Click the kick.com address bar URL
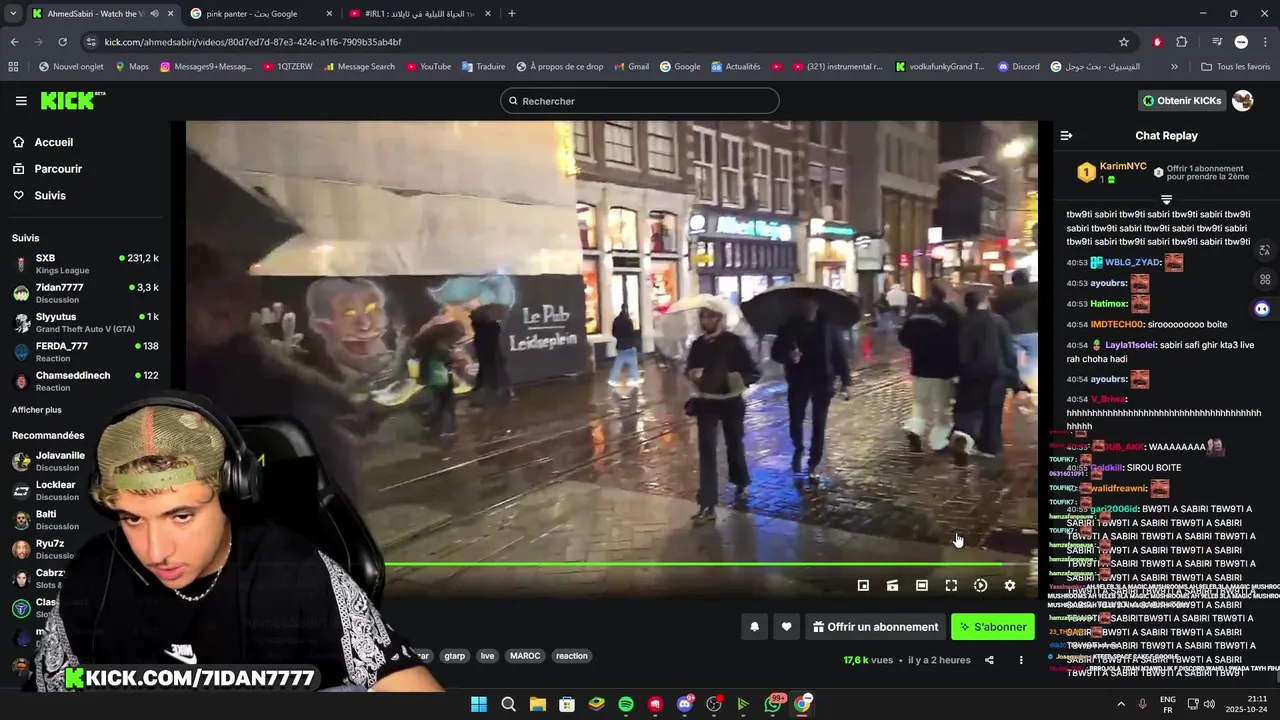 [x=253, y=42]
